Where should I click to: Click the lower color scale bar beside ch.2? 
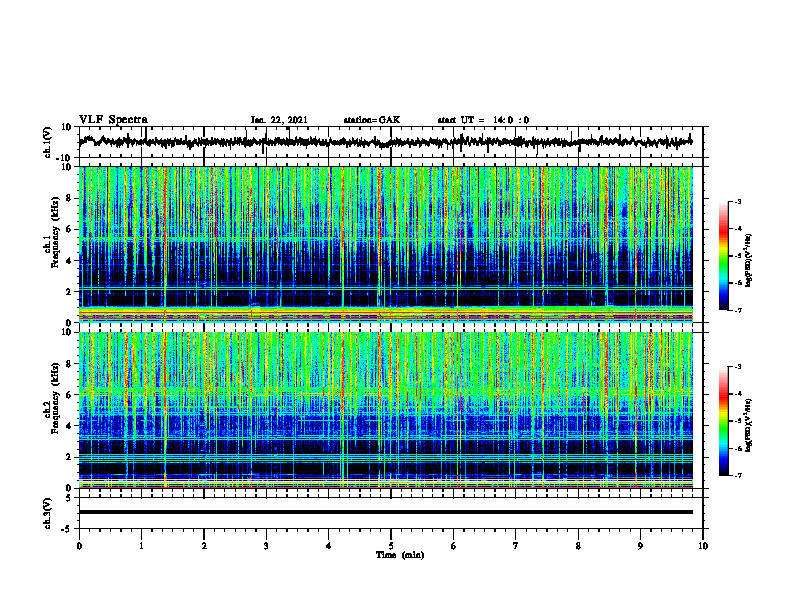coord(723,421)
